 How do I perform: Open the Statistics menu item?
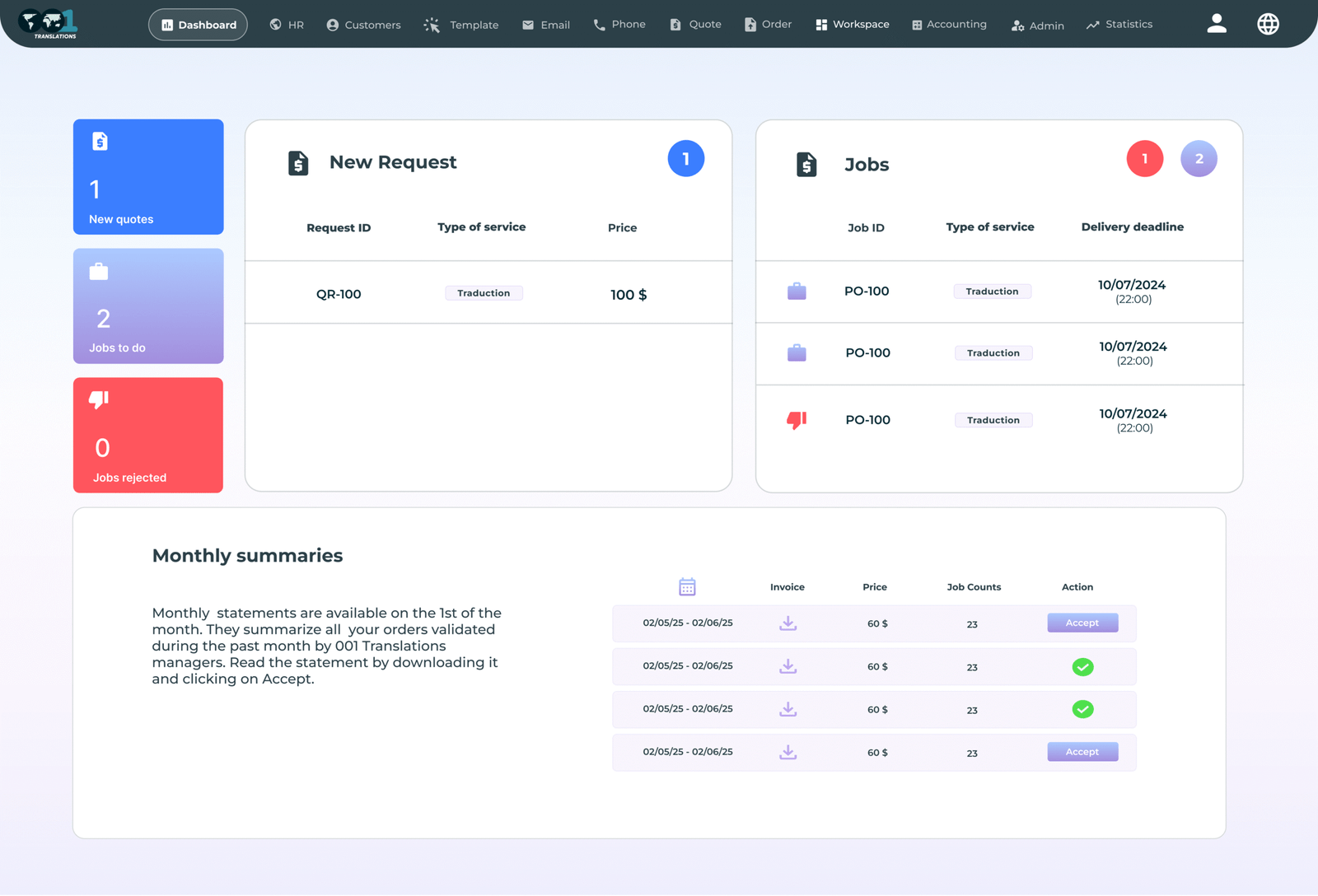[1119, 25]
